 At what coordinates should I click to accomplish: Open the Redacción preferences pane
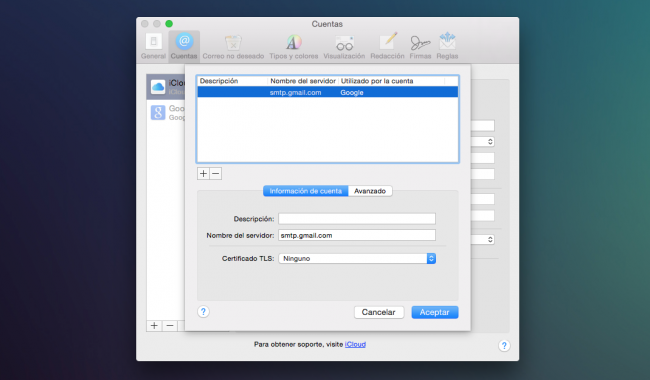point(387,46)
